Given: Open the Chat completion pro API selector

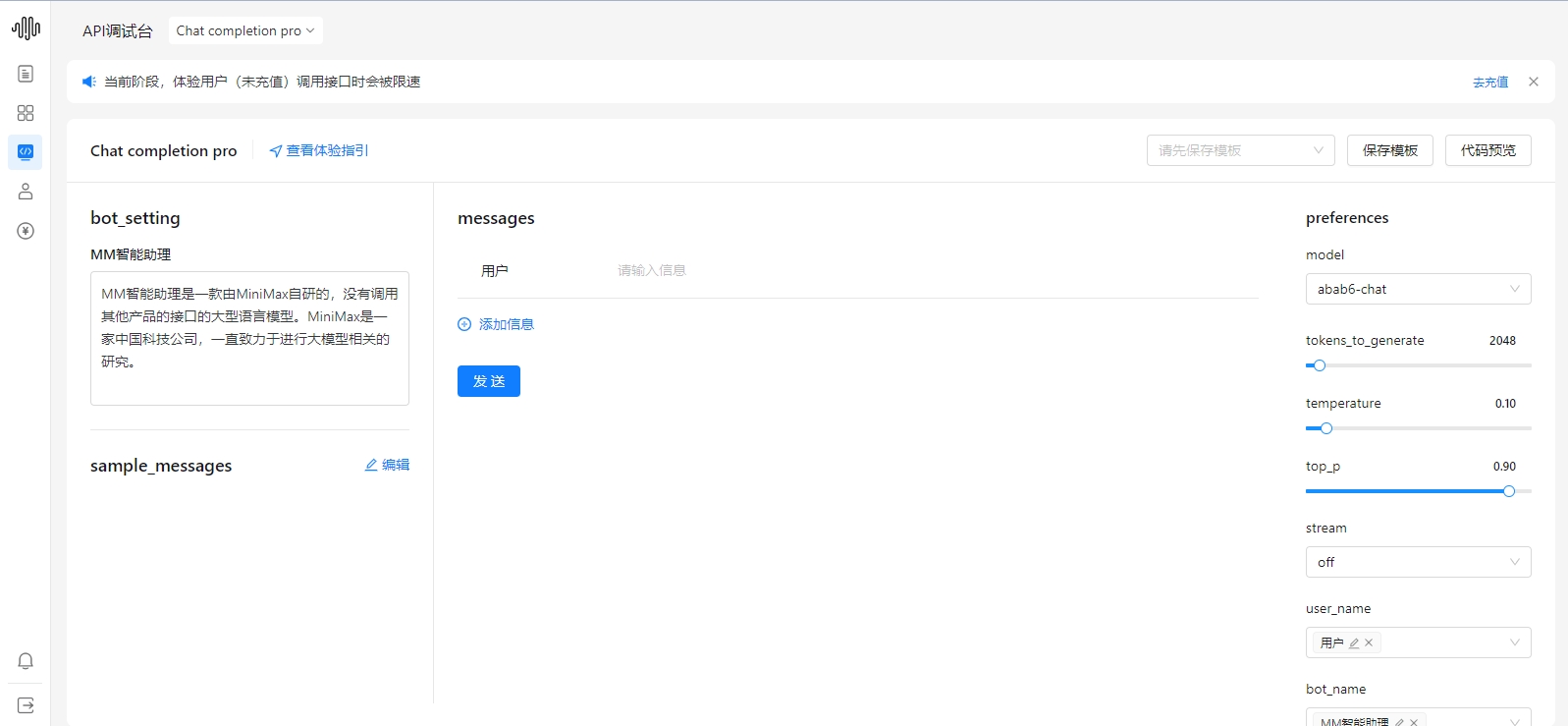Looking at the screenshot, I should (245, 30).
